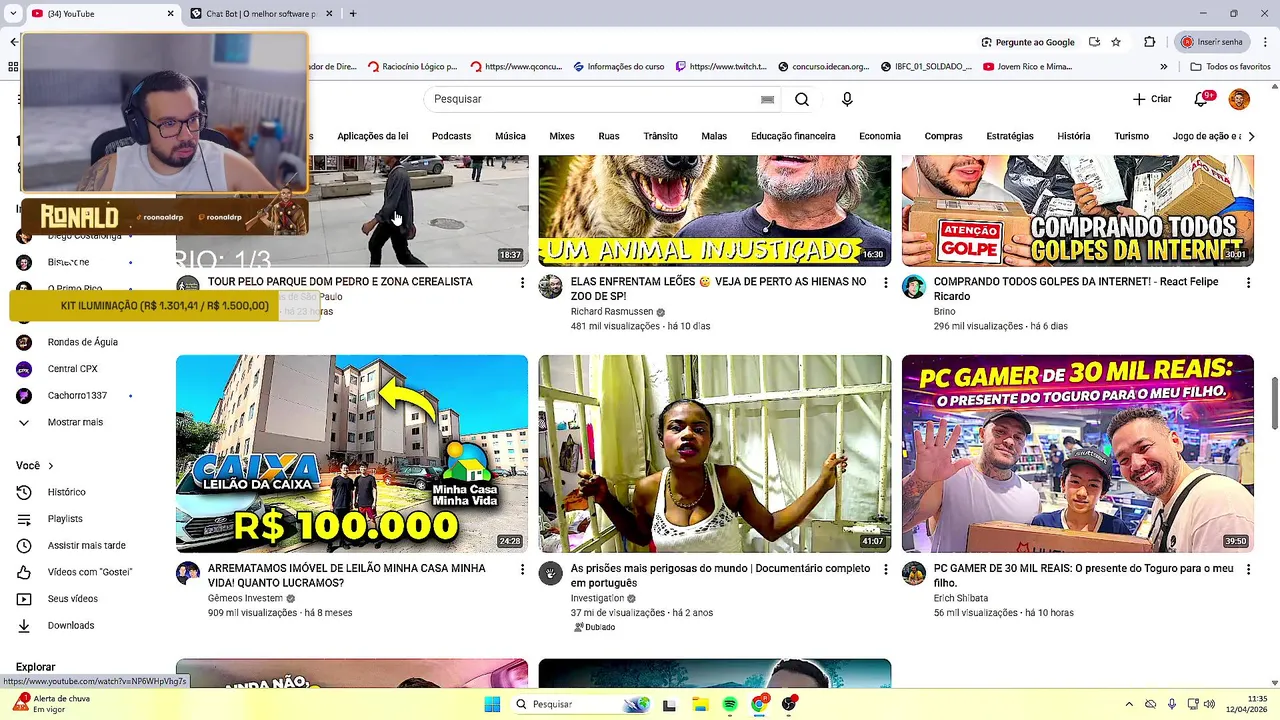Open options for ELAS ENFRENTAM LEÕES video
1280x720 pixels.
(885, 283)
